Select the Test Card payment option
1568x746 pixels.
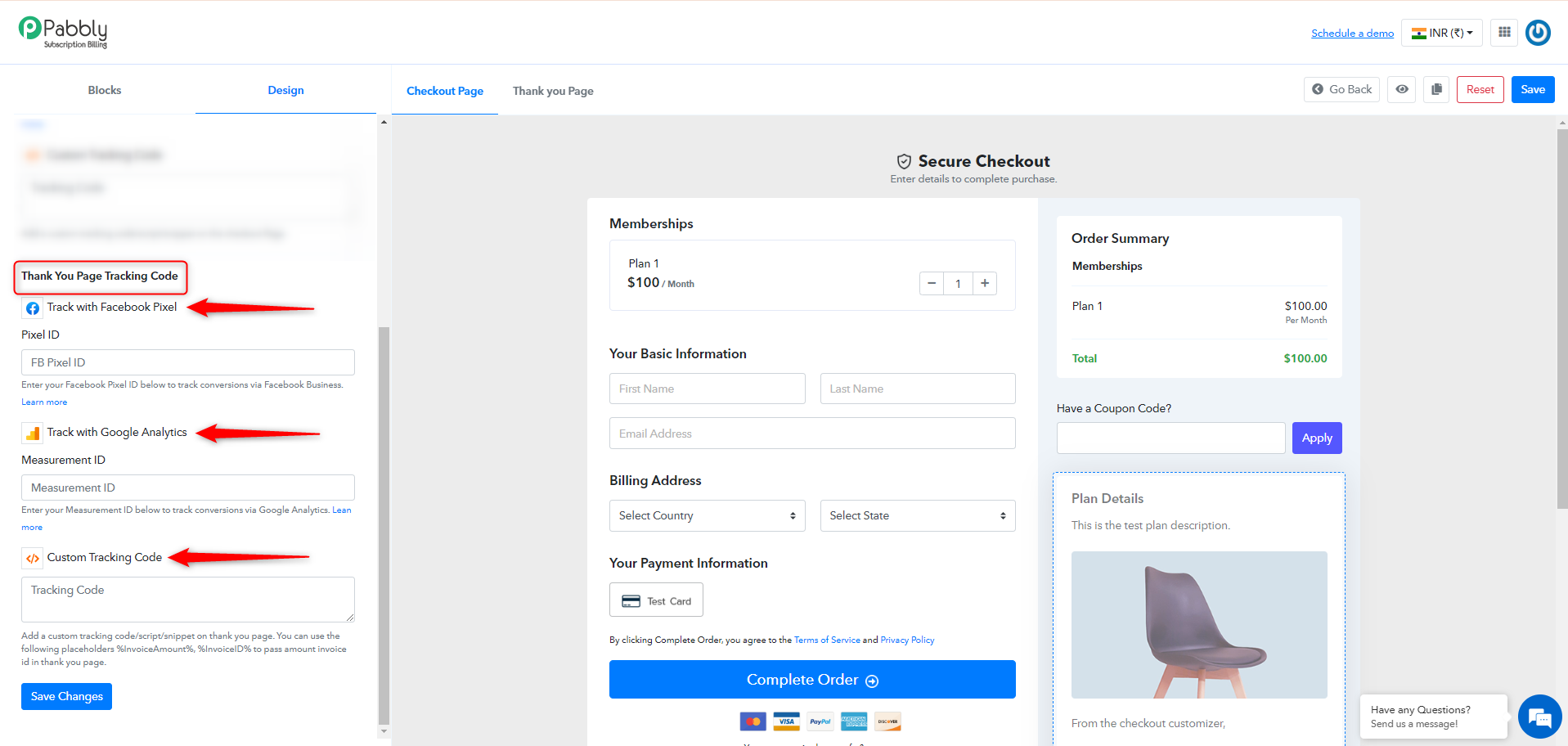[x=656, y=600]
